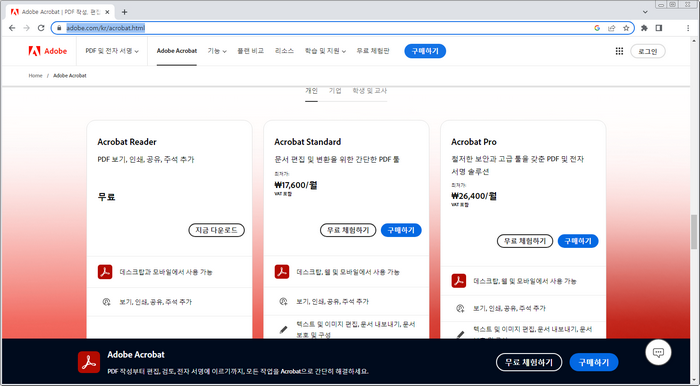Click the comment icon in the Acrobat Reader card
Viewport: 700px width, 386px height.
click(106, 302)
